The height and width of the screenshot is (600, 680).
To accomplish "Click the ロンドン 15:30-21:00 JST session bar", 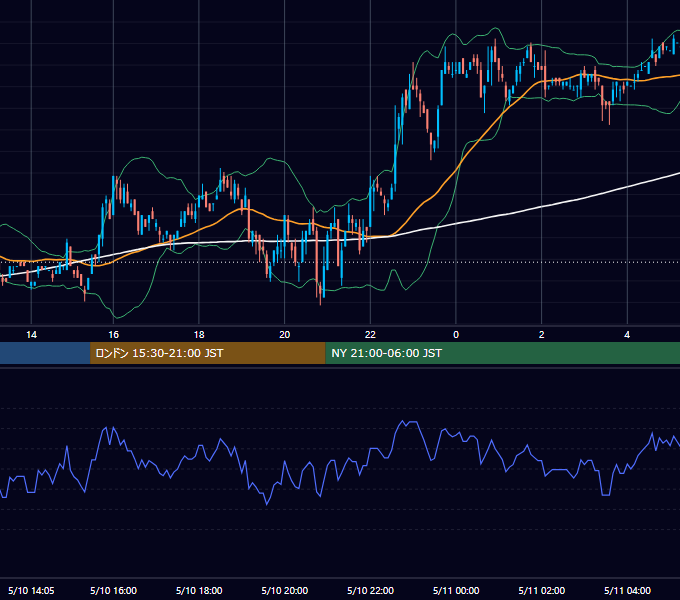I will [x=207, y=353].
